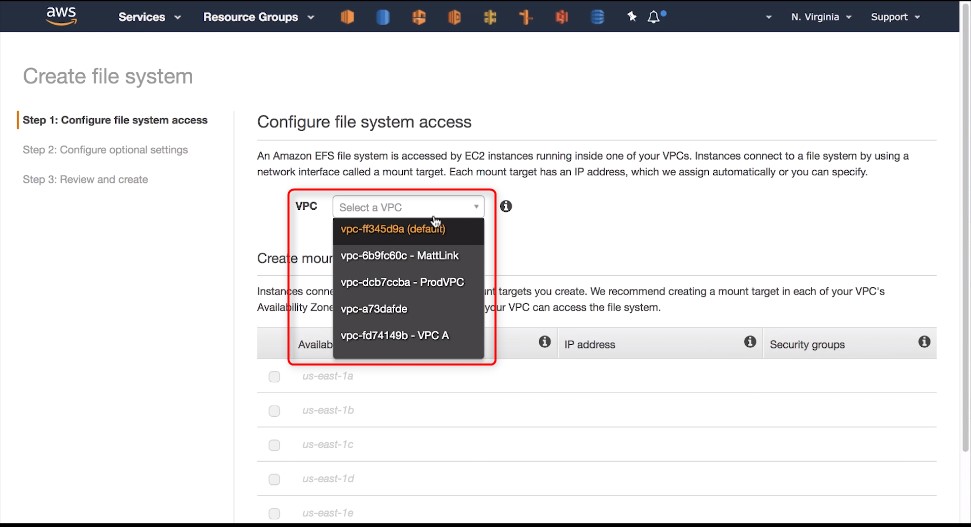Viewport: 971px width, 527px height.
Task: Open the orange striped-cube shortcut icon
Action: pyautogui.click(x=455, y=17)
